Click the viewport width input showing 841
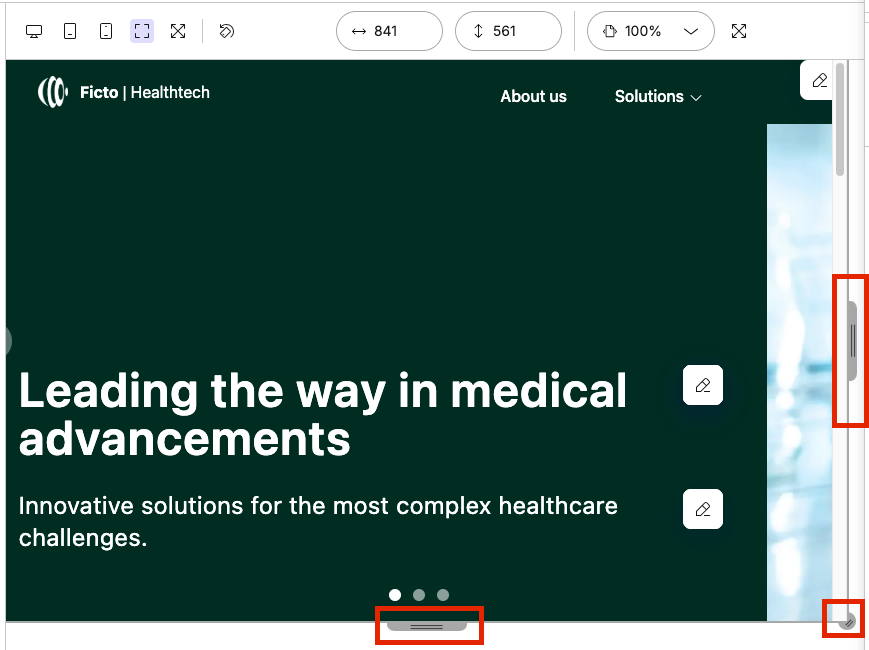869x650 pixels. click(x=389, y=31)
